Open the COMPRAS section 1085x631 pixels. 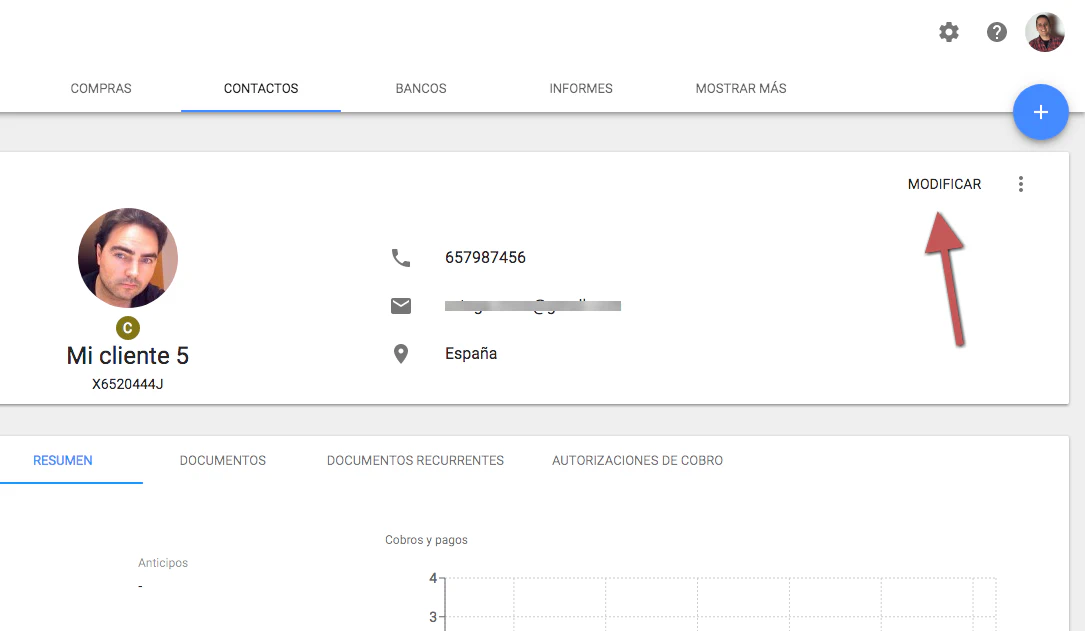pyautogui.click(x=100, y=88)
